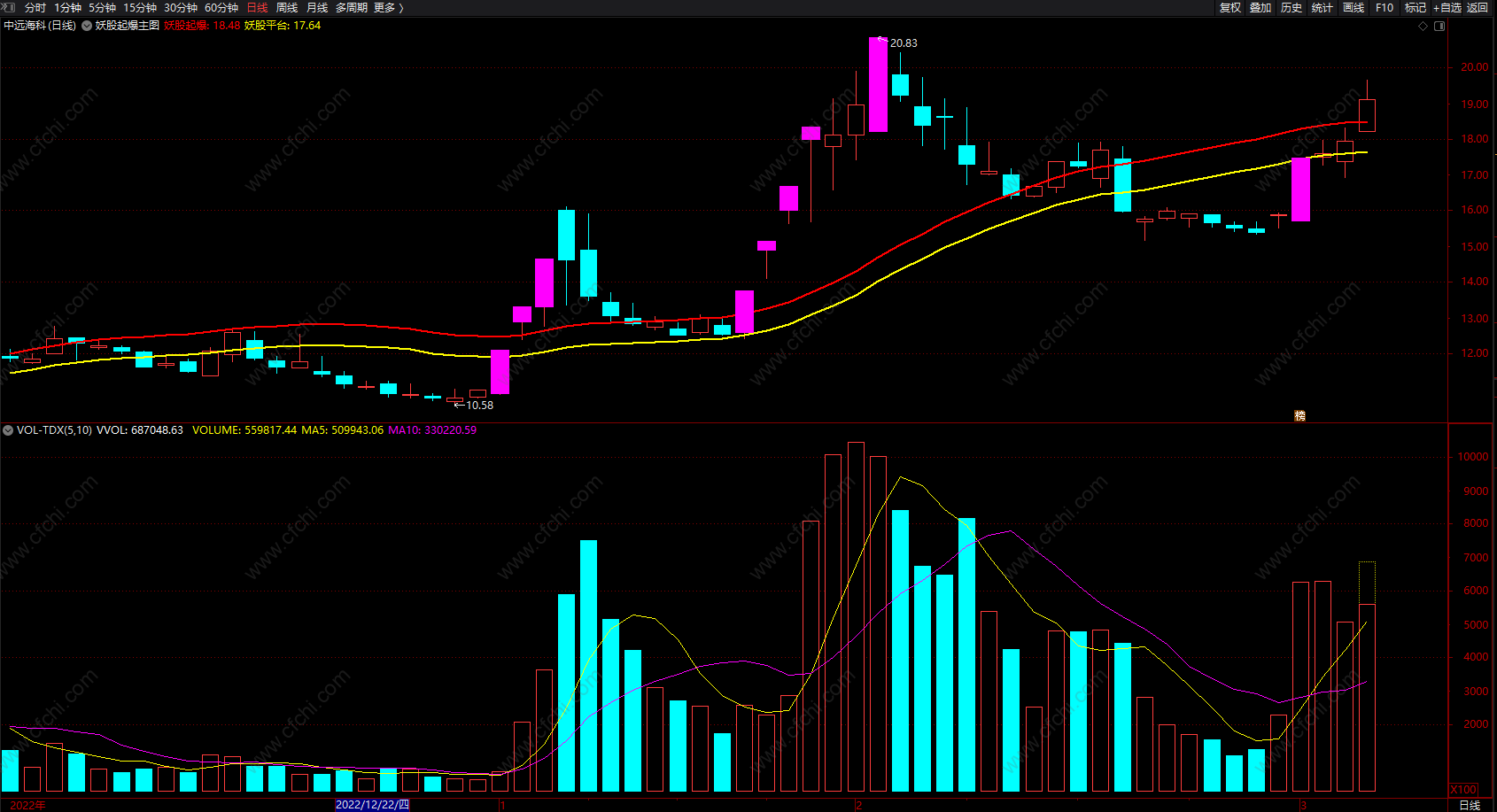
Task: Click the 榜 marker icon above the volume panel
Action: coord(1299,415)
